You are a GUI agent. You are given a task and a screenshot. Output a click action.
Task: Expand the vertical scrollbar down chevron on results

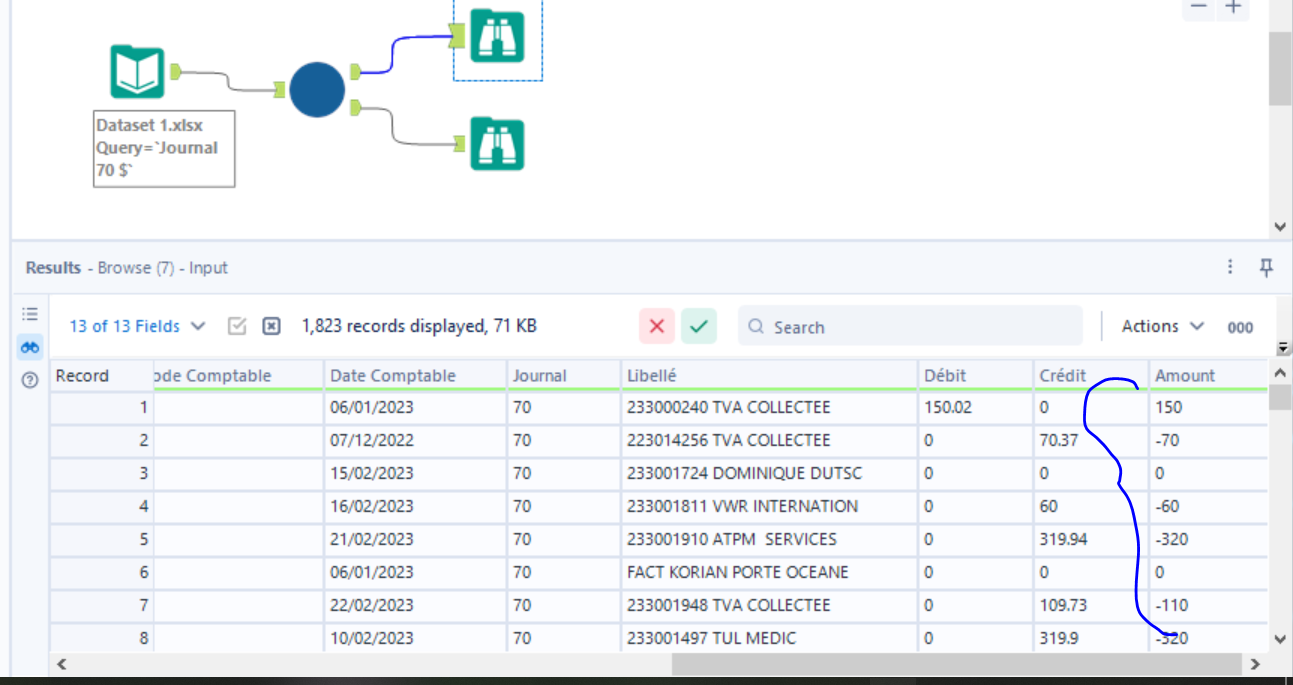coord(1278,637)
